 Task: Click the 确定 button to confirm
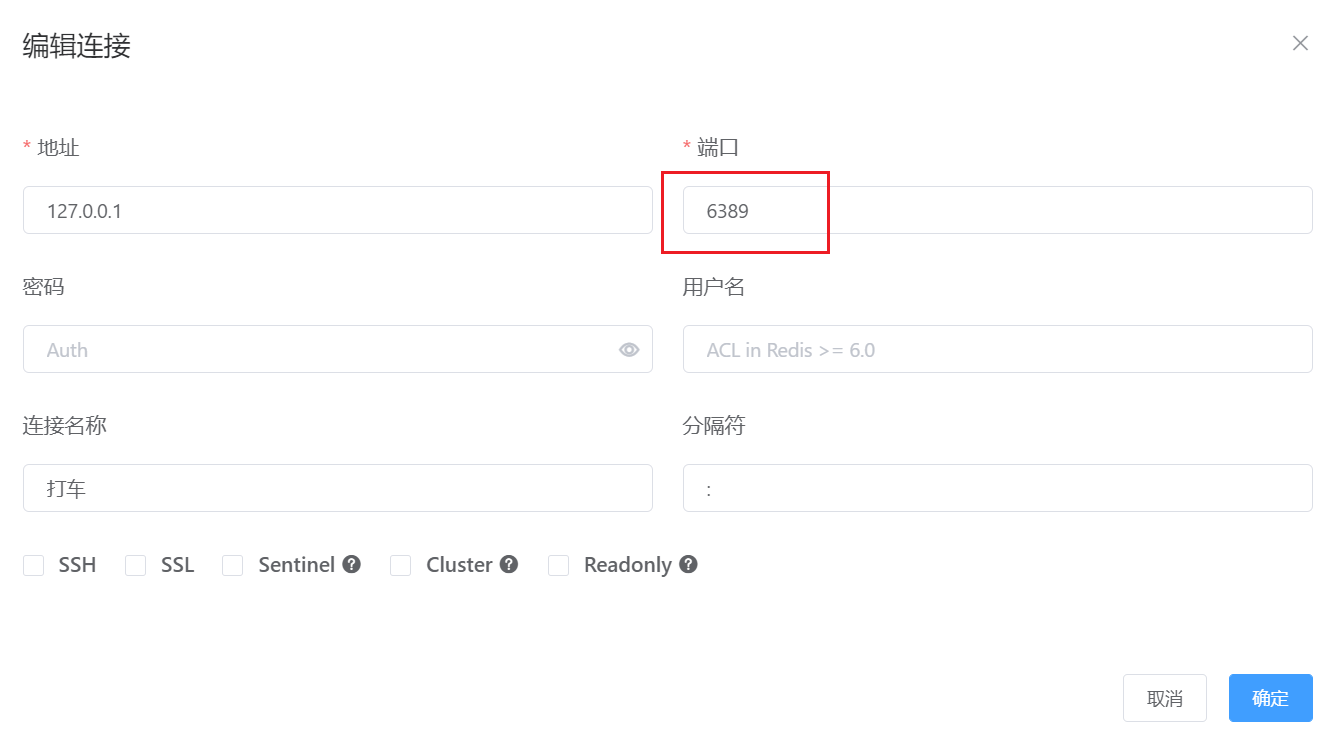[x=1270, y=698]
